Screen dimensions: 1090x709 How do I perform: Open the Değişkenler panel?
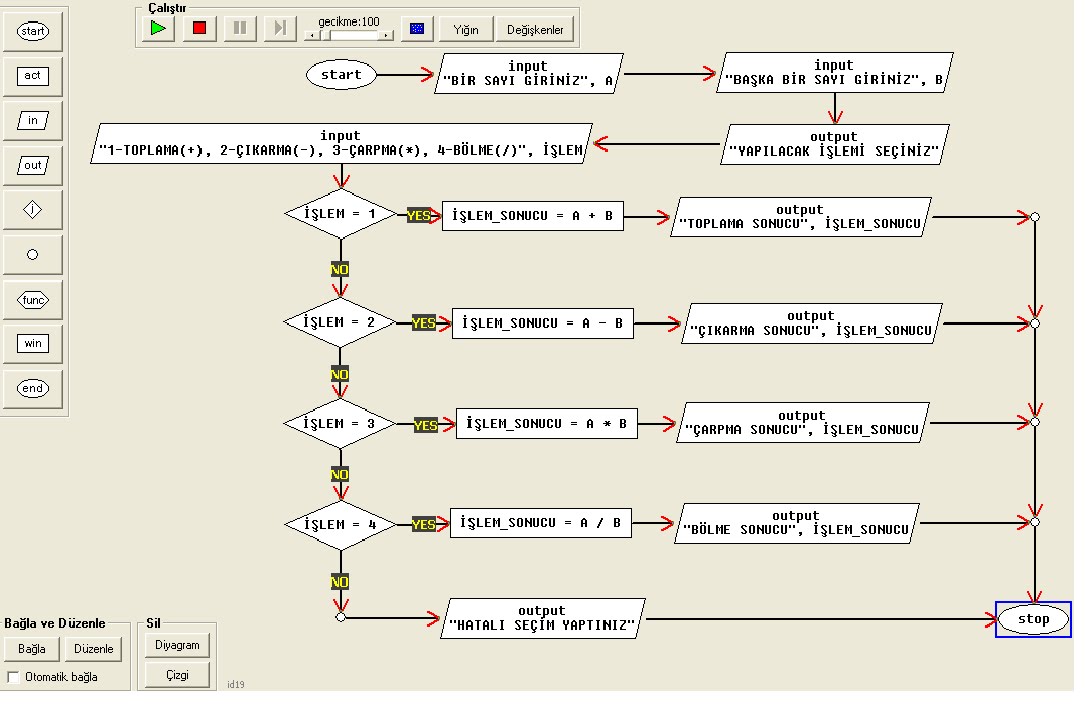[535, 28]
